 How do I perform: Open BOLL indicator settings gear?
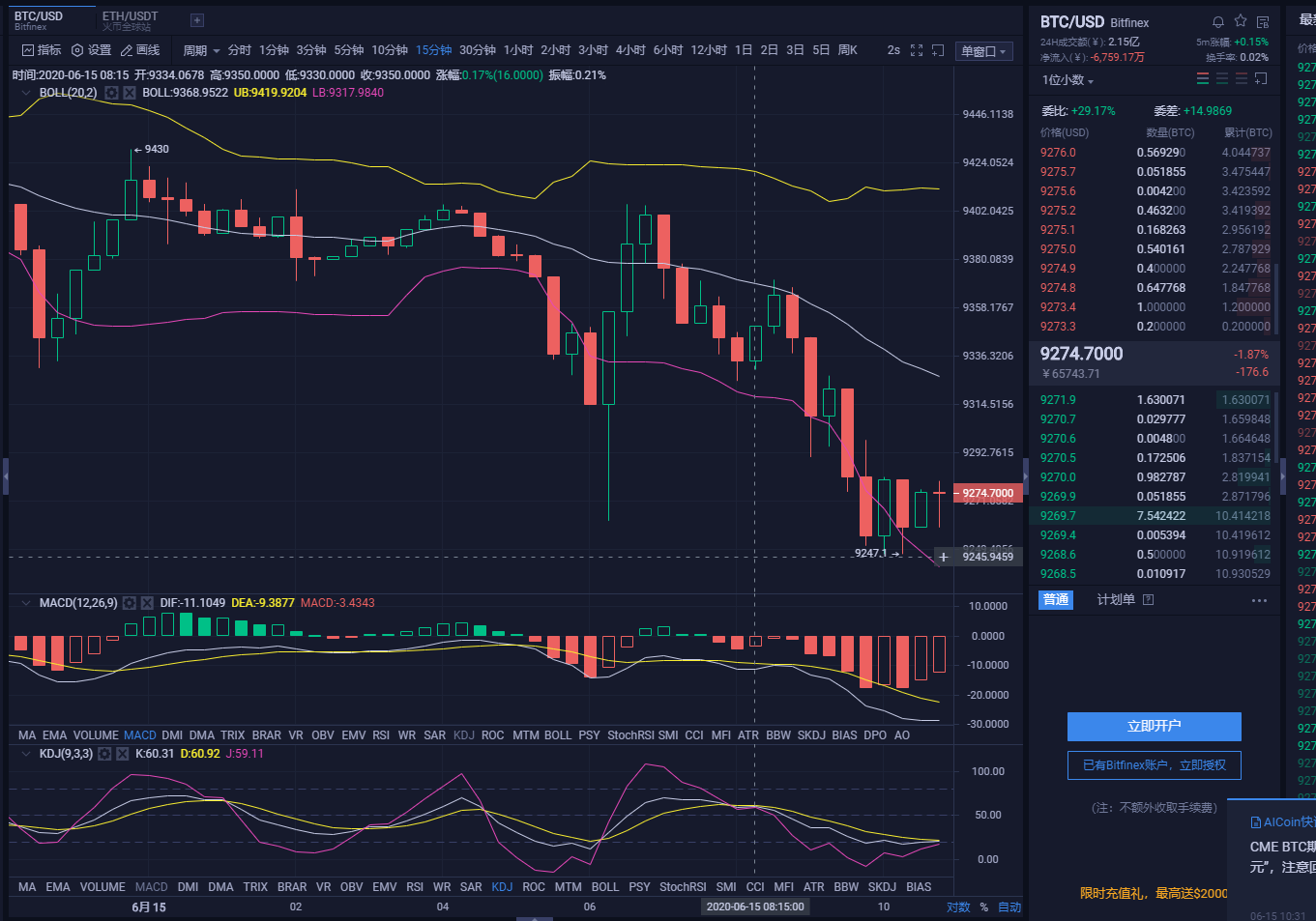112,93
